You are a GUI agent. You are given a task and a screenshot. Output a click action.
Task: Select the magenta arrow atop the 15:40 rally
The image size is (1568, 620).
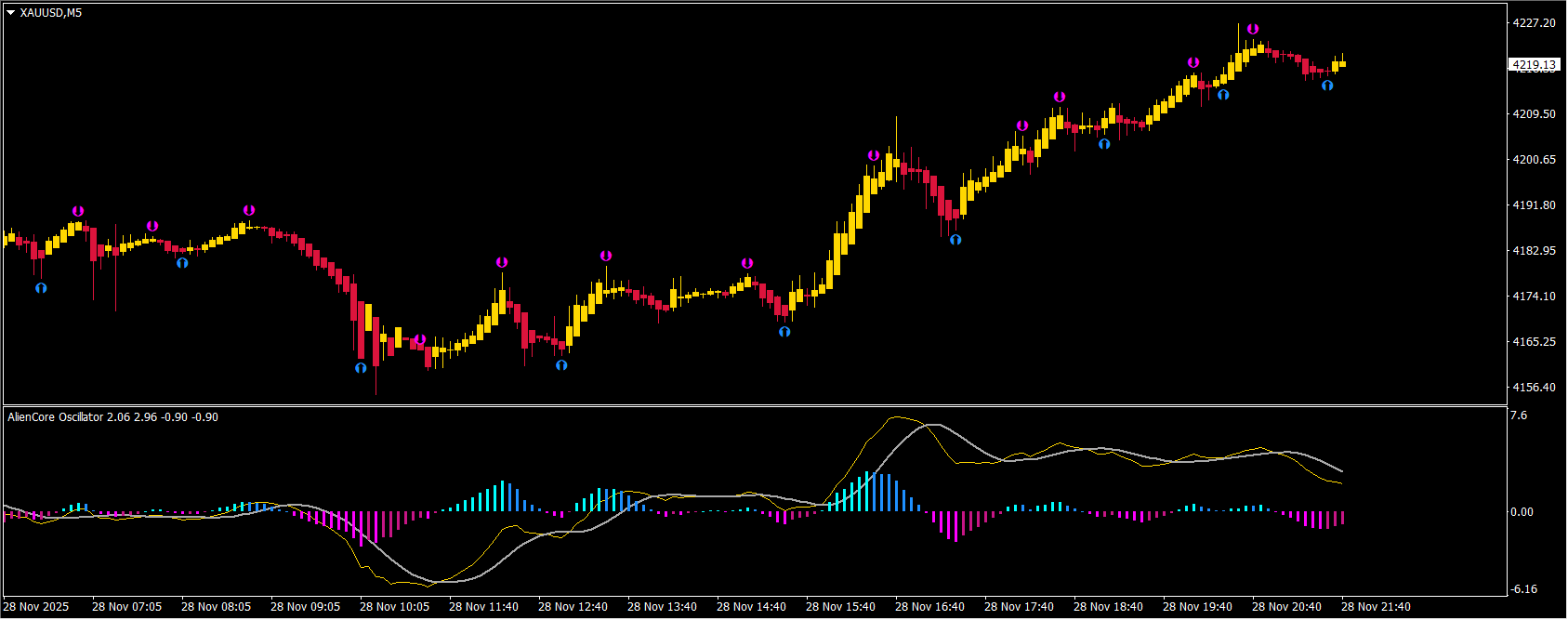[874, 156]
